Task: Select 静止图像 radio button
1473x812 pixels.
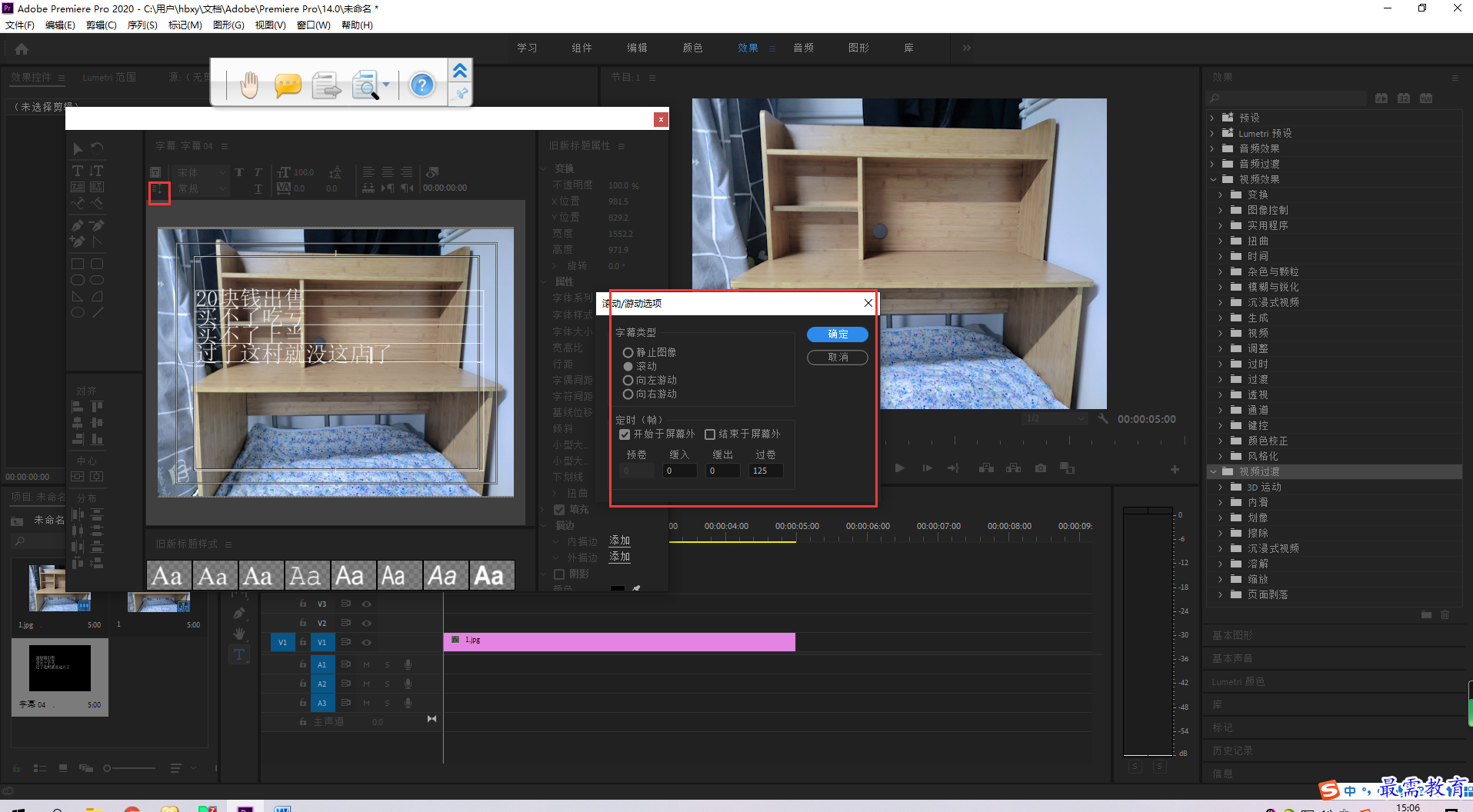Action: 628,352
